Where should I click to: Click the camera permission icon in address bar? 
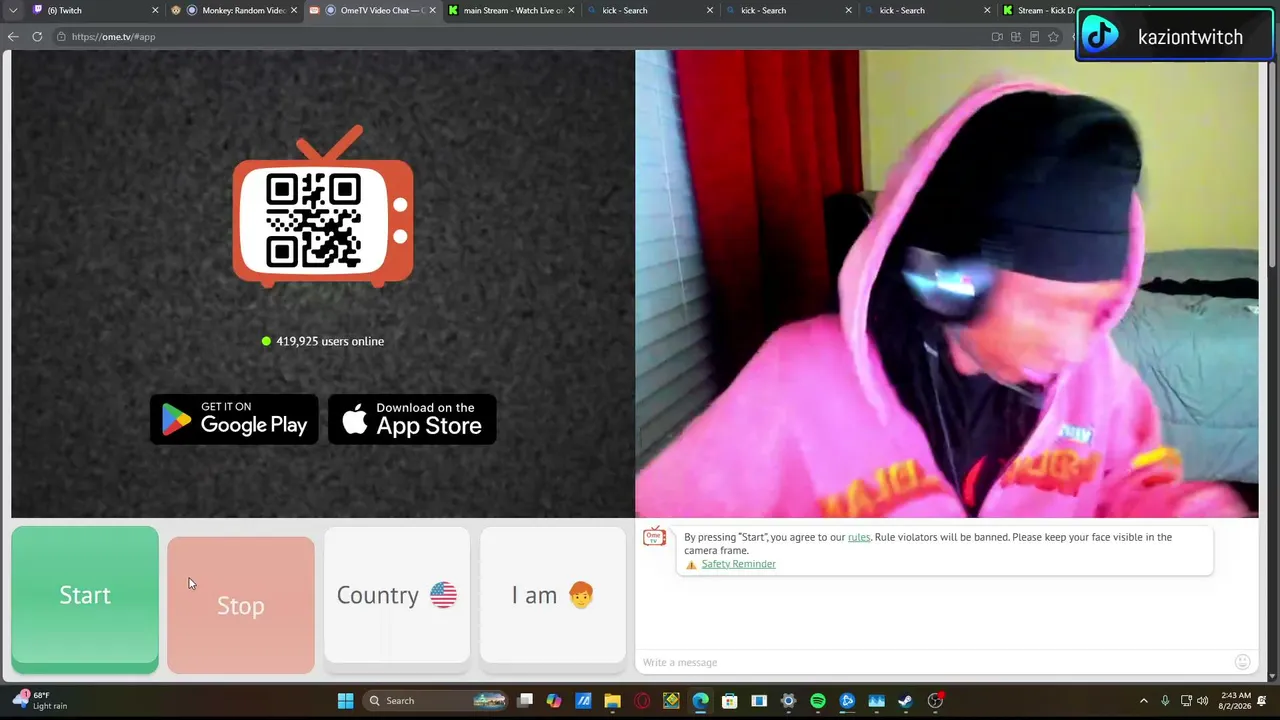[x=997, y=37]
